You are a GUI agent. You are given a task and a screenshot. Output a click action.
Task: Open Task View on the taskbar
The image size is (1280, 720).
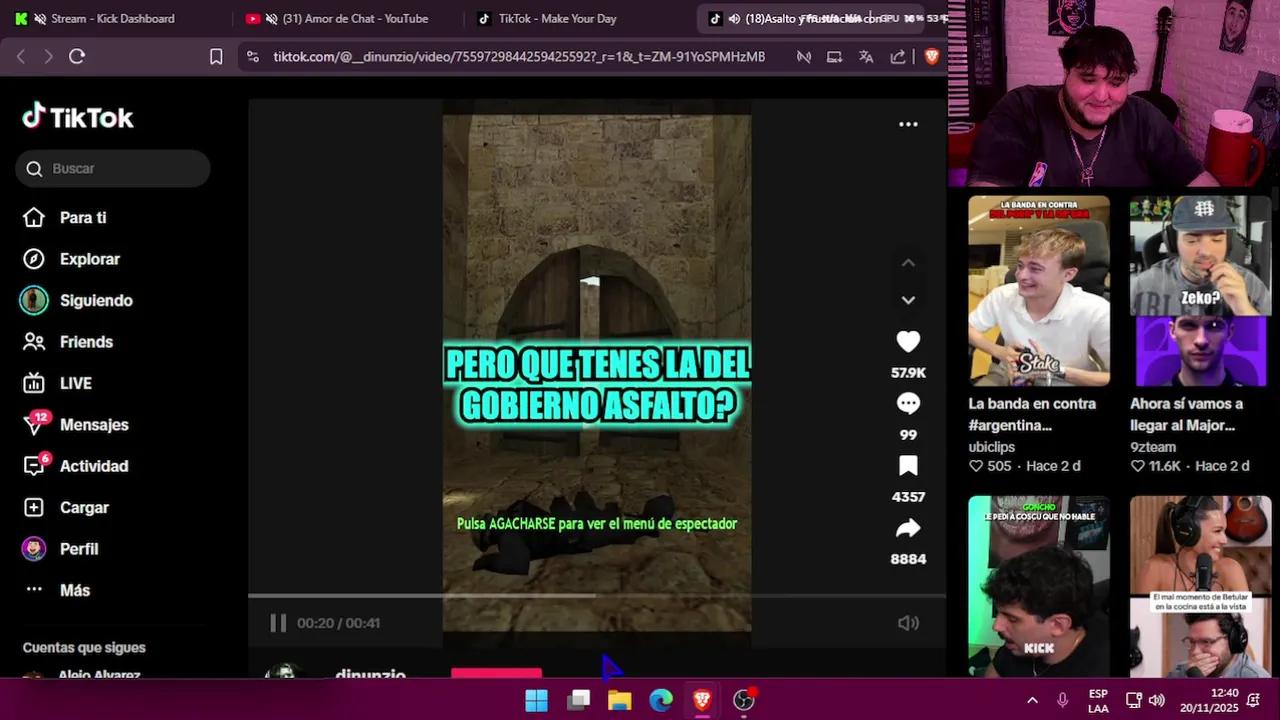[x=579, y=700]
